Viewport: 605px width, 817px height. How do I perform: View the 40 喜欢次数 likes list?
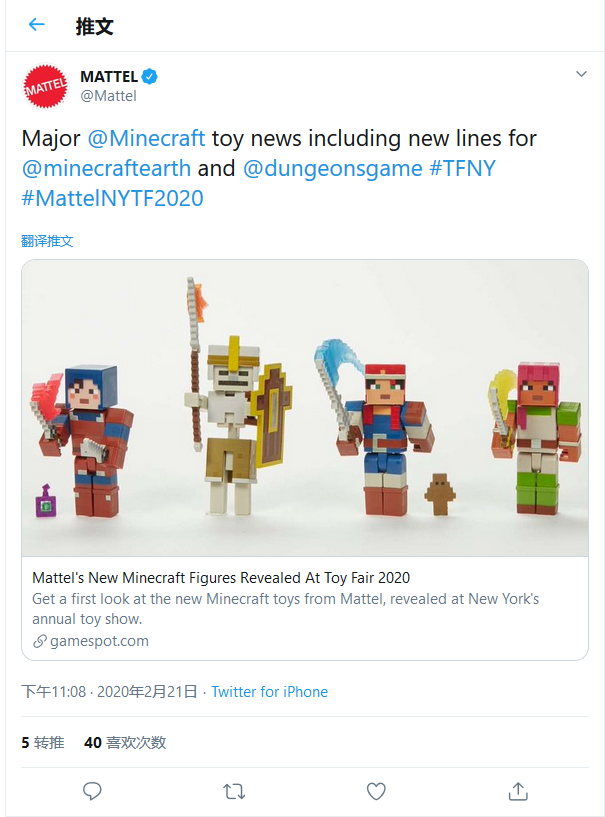pos(125,743)
